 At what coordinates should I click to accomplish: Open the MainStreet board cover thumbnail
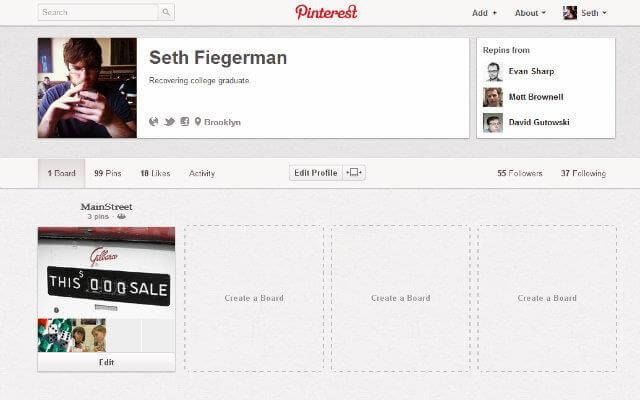pos(107,273)
